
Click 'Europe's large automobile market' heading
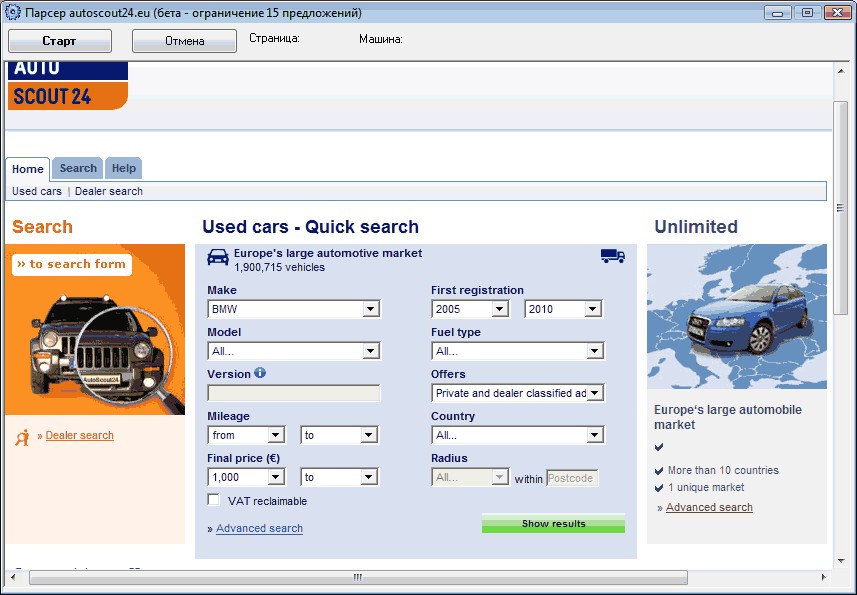pyautogui.click(x=727, y=417)
